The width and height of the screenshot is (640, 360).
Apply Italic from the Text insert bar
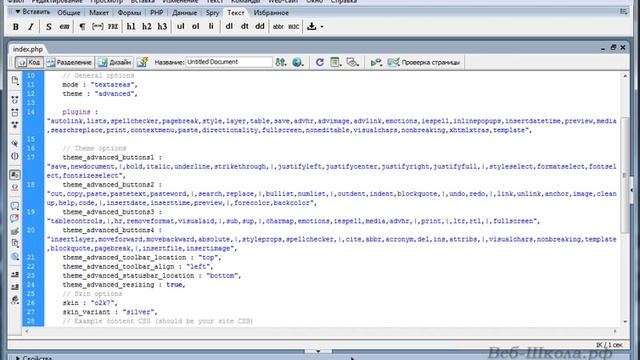coord(31,27)
